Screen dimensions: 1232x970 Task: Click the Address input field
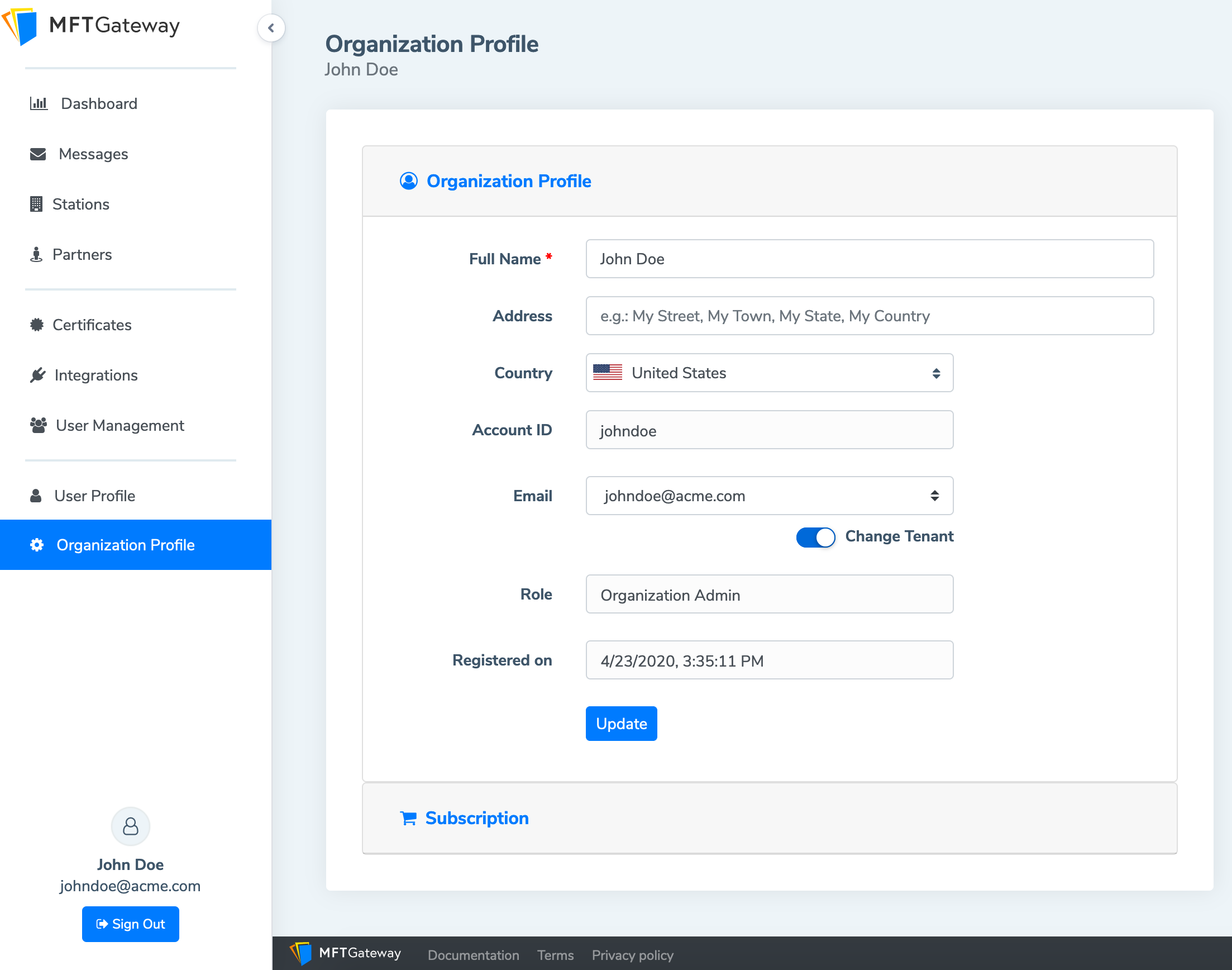pyautogui.click(x=870, y=316)
